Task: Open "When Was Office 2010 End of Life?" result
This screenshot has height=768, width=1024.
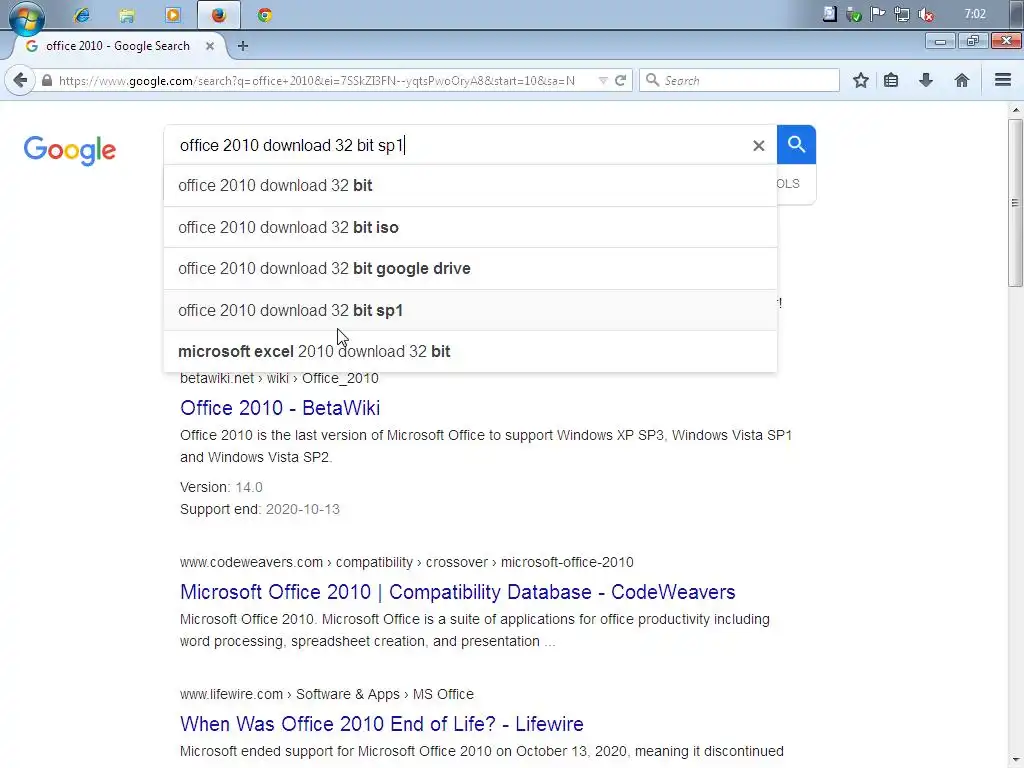Action: [x=381, y=724]
